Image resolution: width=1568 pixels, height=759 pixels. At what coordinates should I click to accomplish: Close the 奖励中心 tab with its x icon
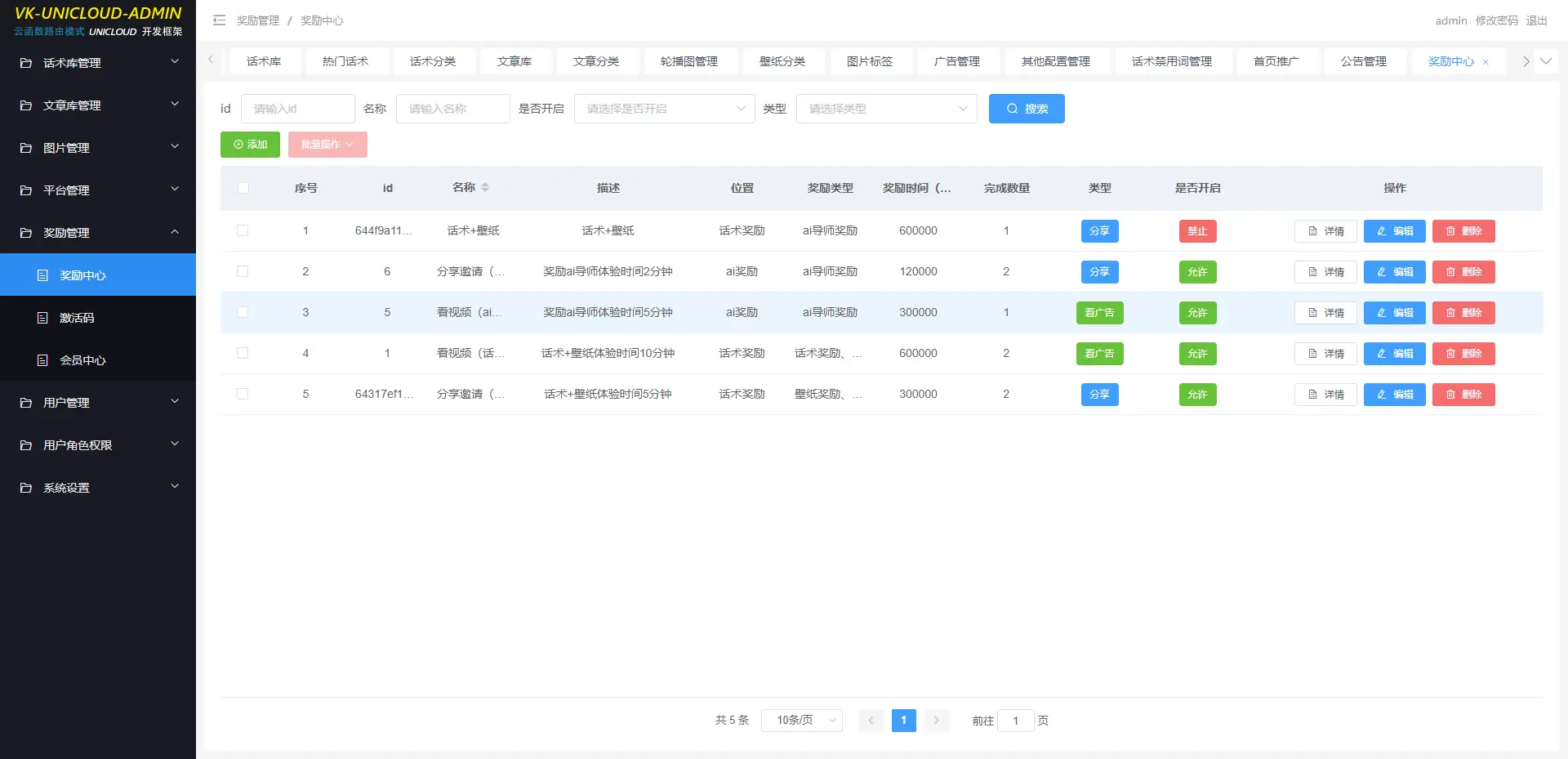(x=1486, y=62)
